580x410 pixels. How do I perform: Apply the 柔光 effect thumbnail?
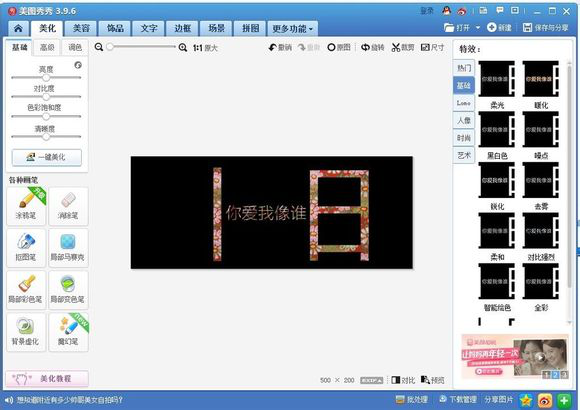(x=497, y=79)
